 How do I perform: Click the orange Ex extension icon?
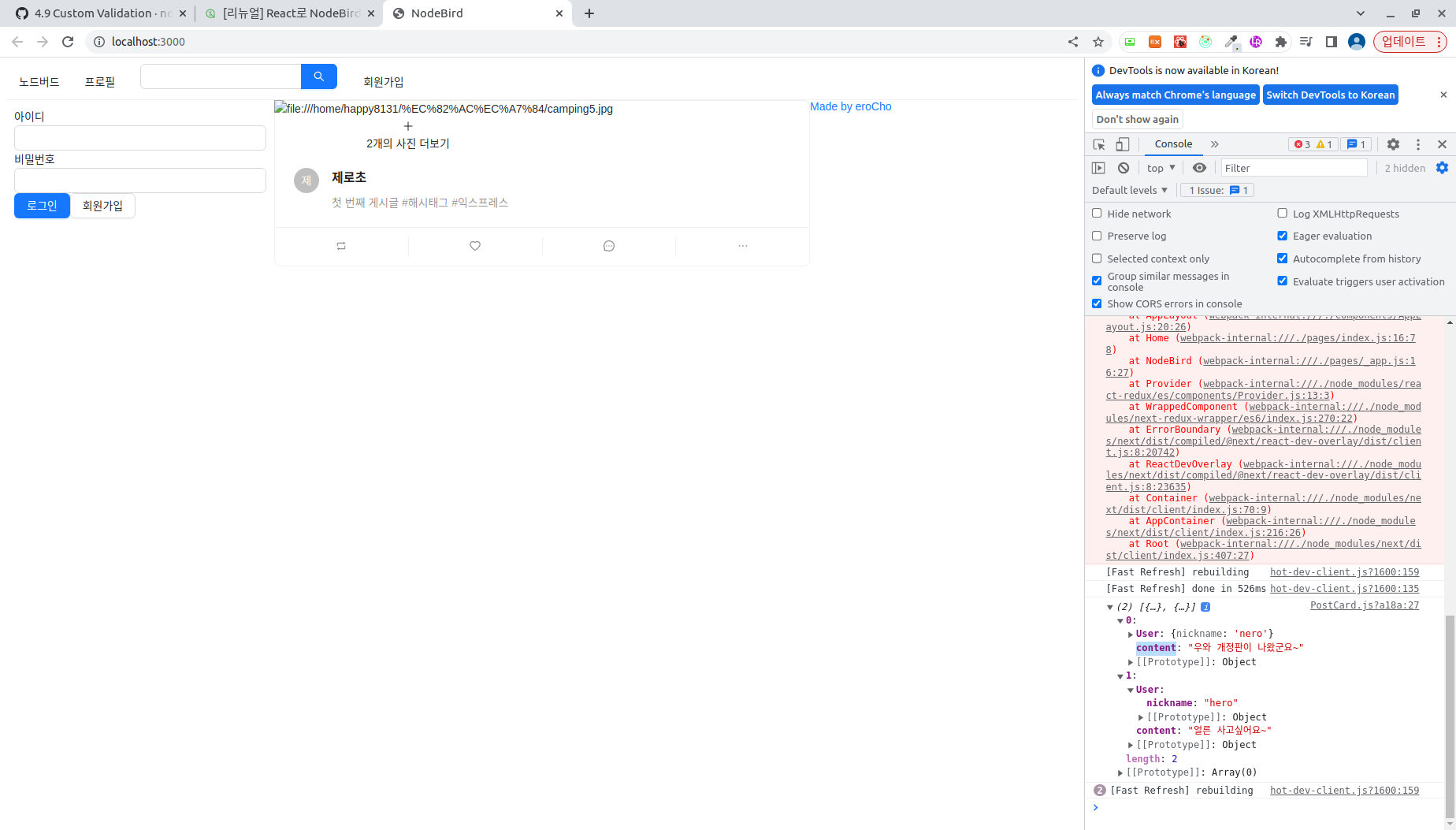(x=1155, y=42)
